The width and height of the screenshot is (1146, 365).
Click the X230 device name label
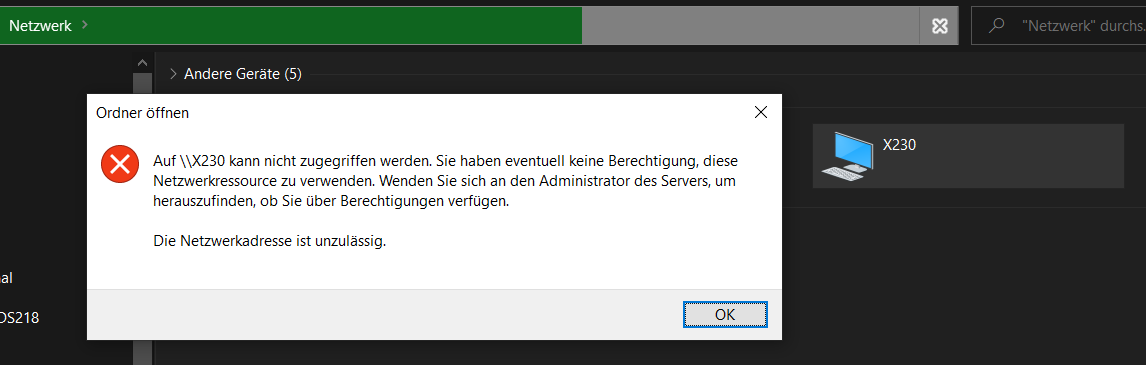click(x=899, y=145)
